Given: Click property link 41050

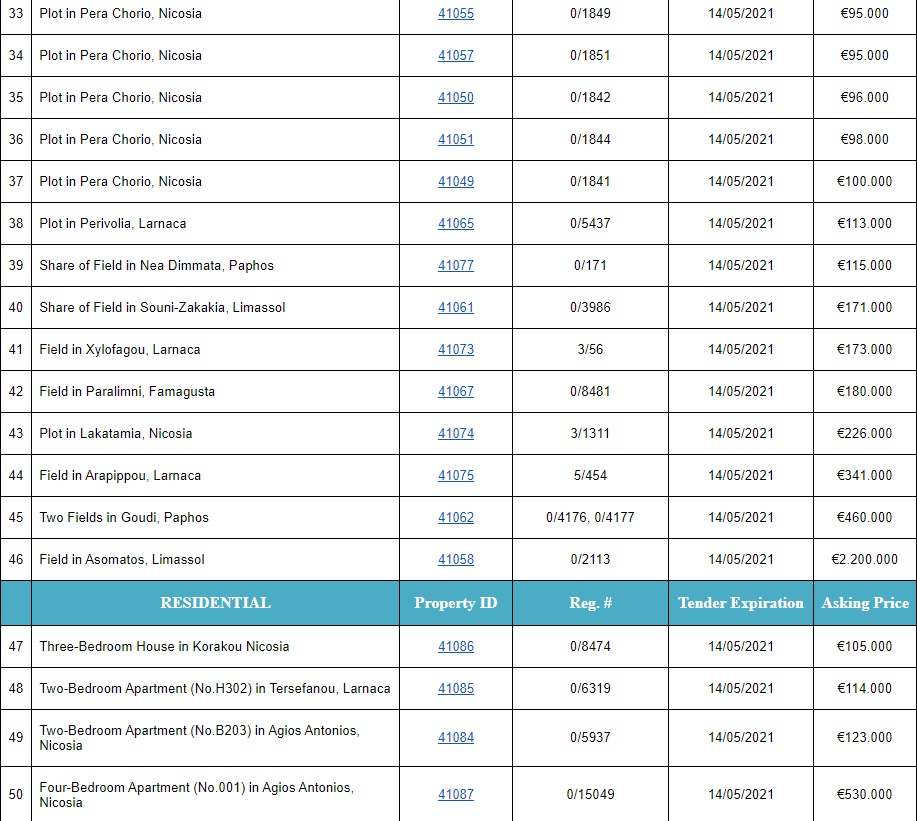Looking at the screenshot, I should coord(456,98).
